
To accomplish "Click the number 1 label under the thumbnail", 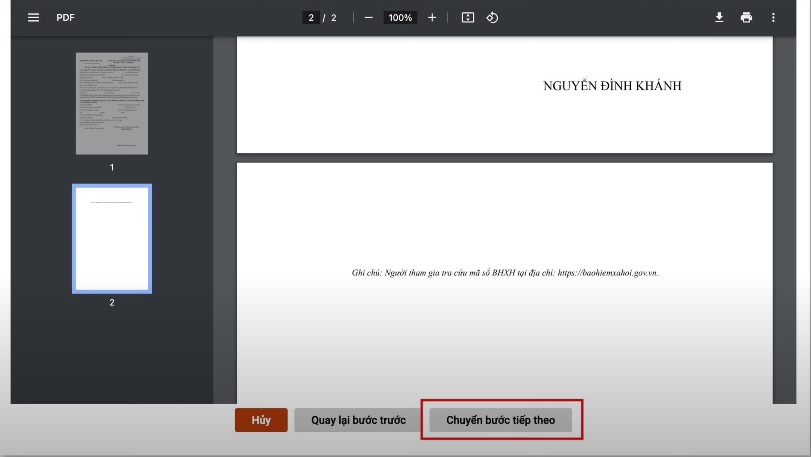I will click(112, 167).
